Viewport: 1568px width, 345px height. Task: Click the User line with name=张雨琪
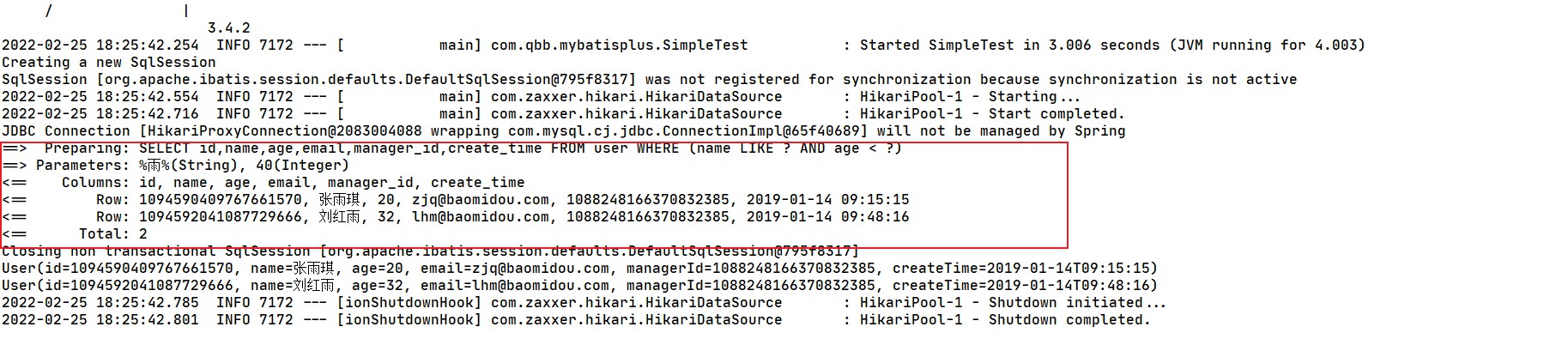579,269
